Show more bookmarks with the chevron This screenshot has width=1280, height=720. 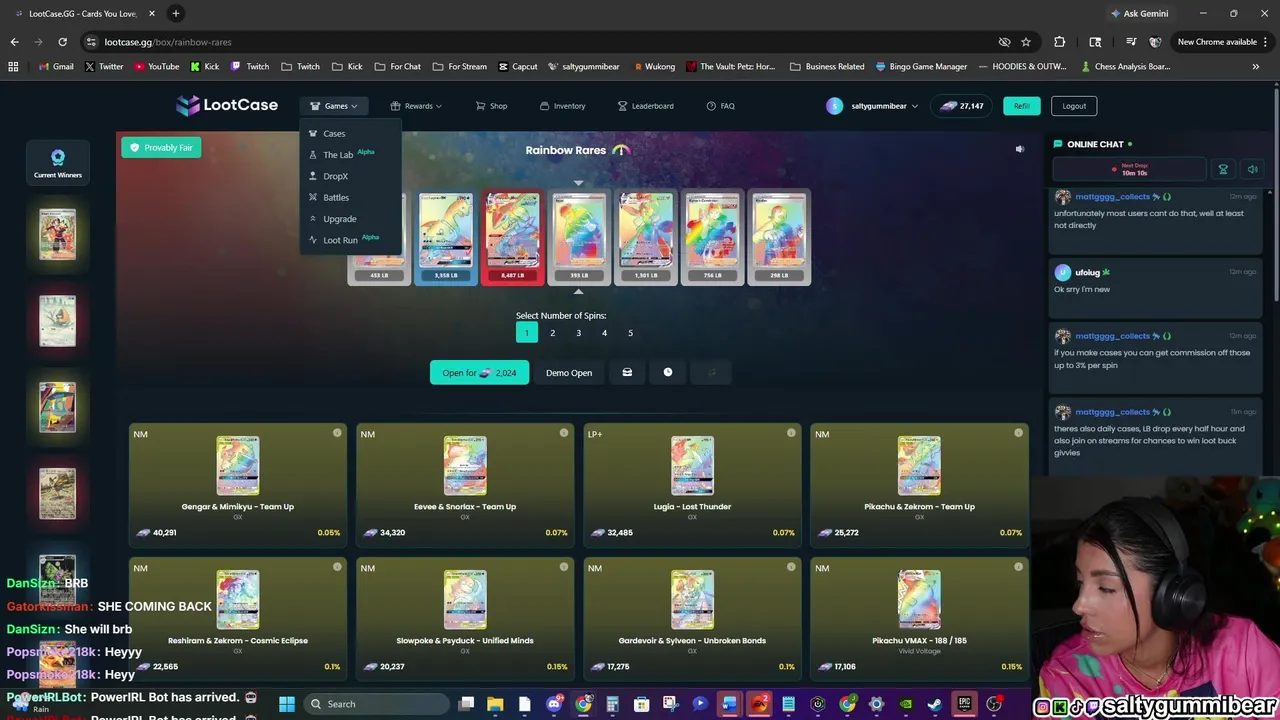tap(1256, 66)
